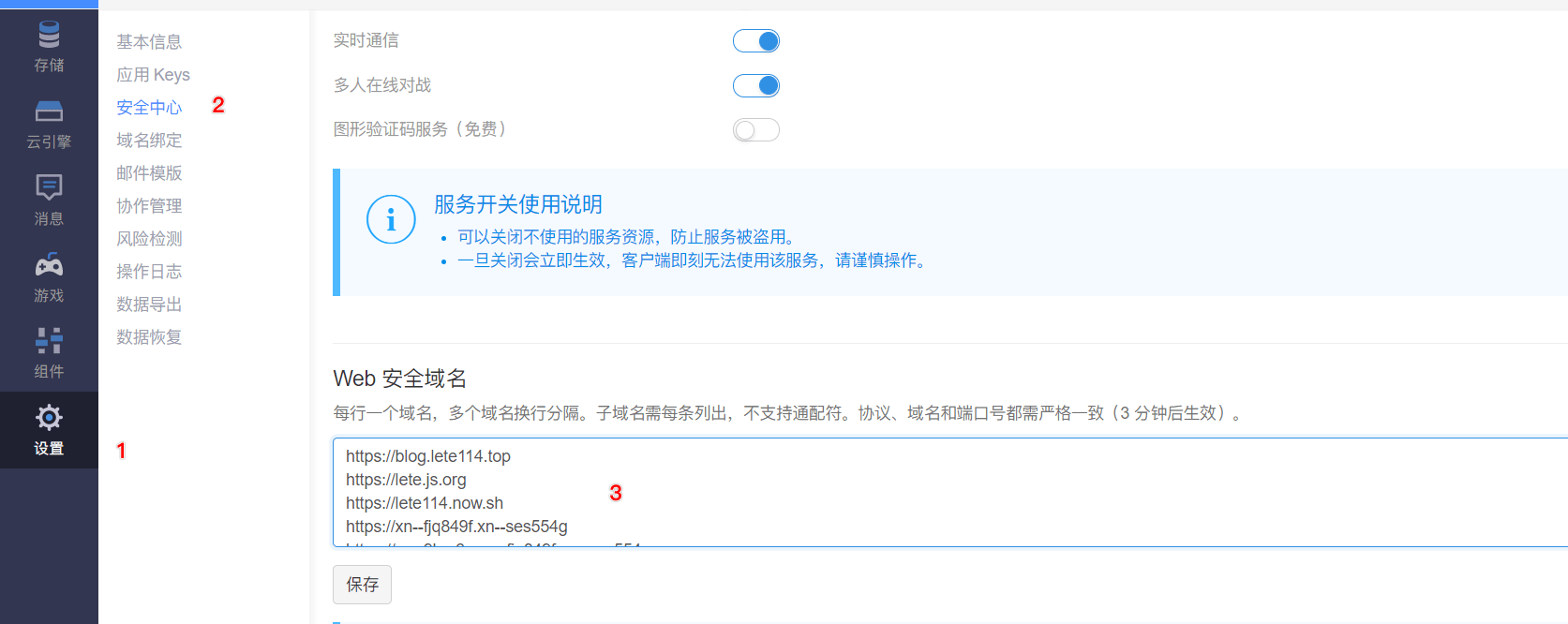This screenshot has height=624, width=1568.
Task: Click the 保存 button
Action: [362, 585]
